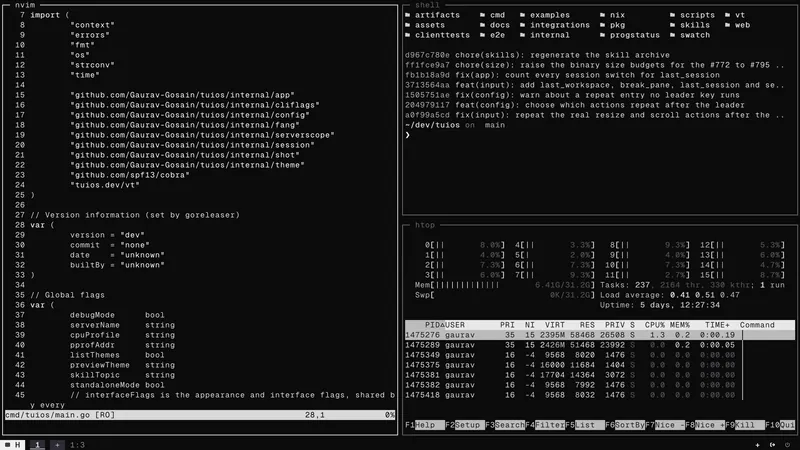
Task: Sort htop by VIRT column header
Action: click(x=555, y=325)
